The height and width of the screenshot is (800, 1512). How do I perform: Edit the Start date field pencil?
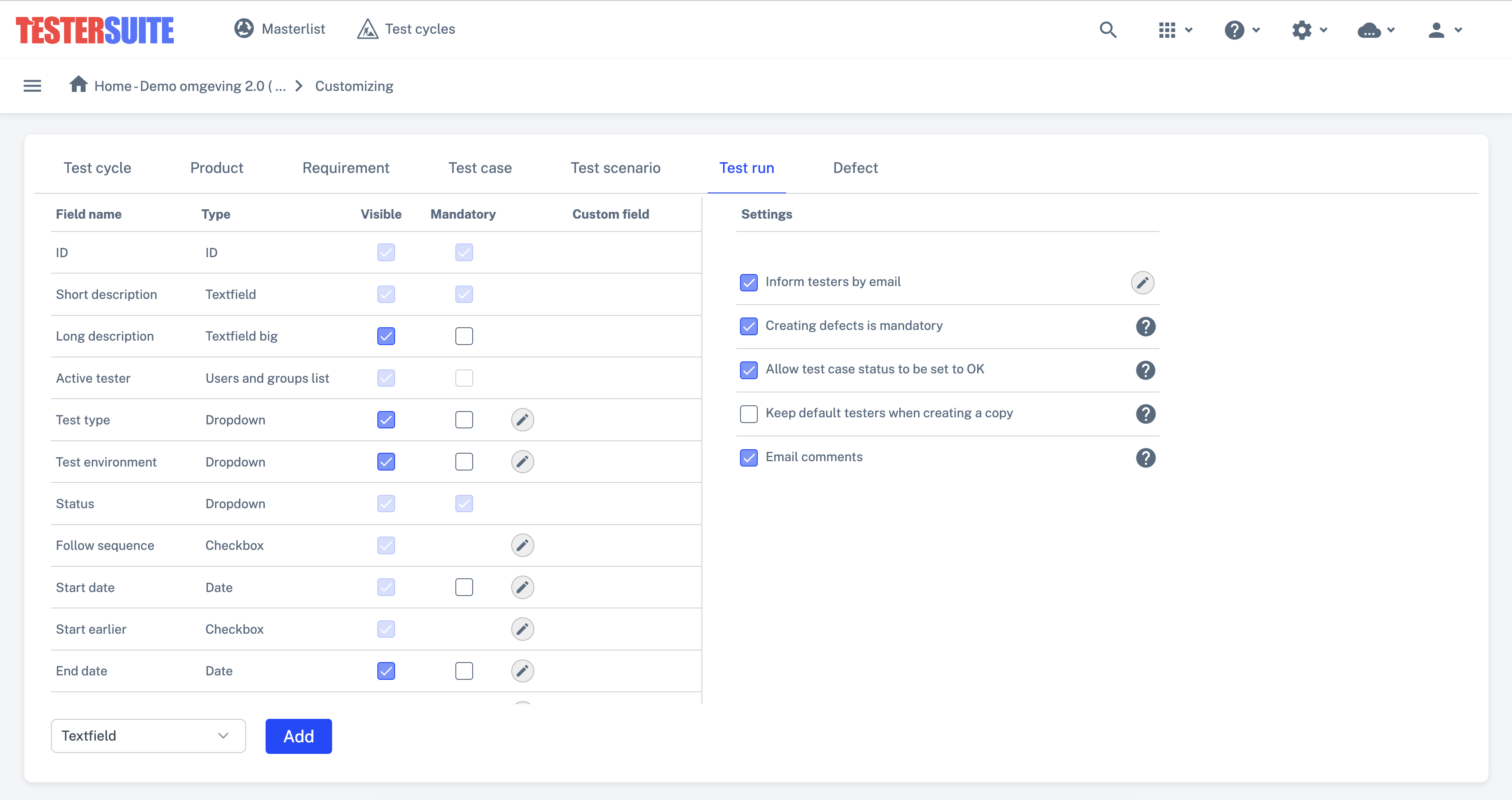522,587
